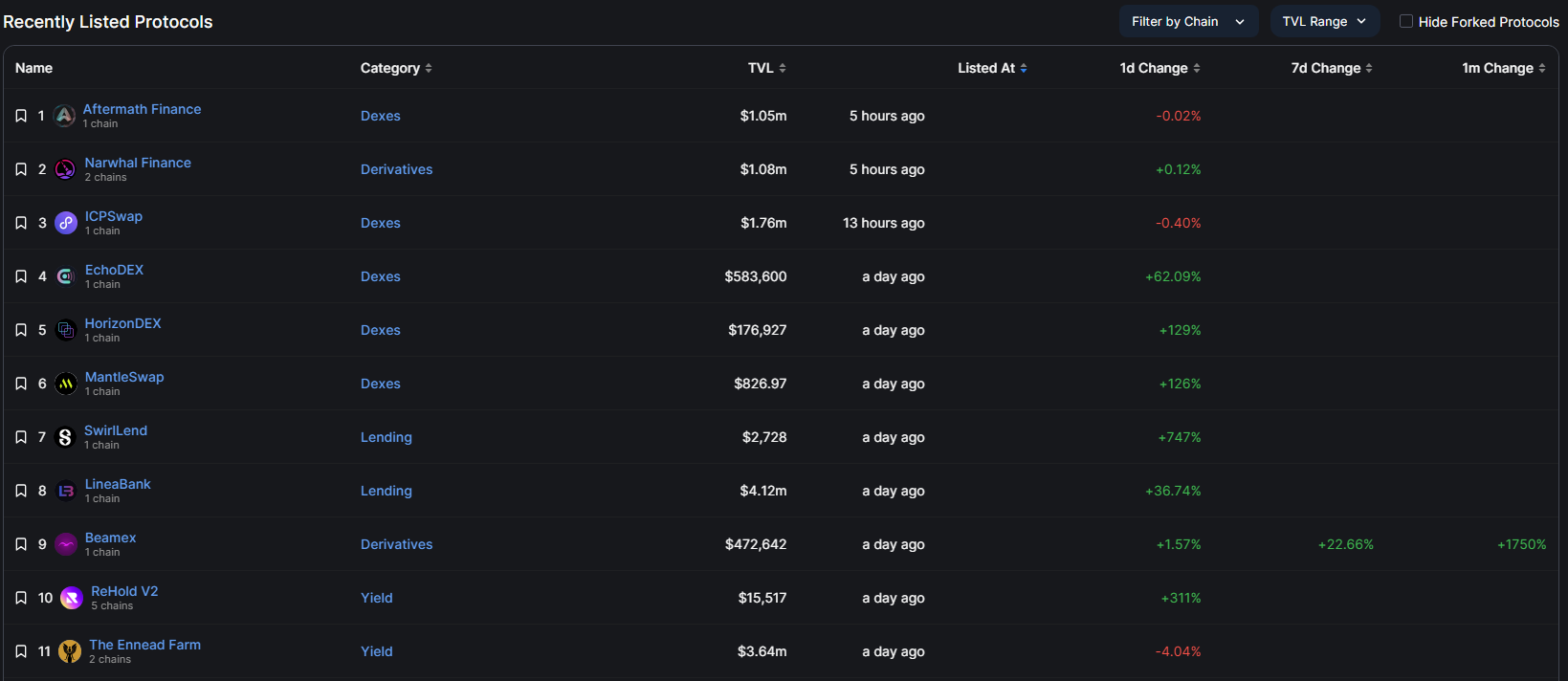
Task: Click the SwirlLend logo icon
Action: (65, 437)
